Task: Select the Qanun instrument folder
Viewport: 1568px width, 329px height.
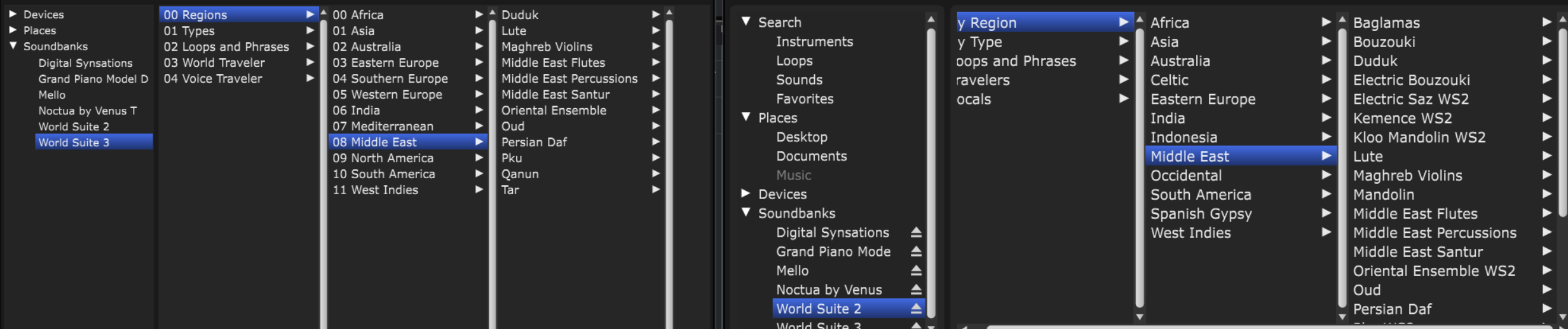Action: click(520, 174)
